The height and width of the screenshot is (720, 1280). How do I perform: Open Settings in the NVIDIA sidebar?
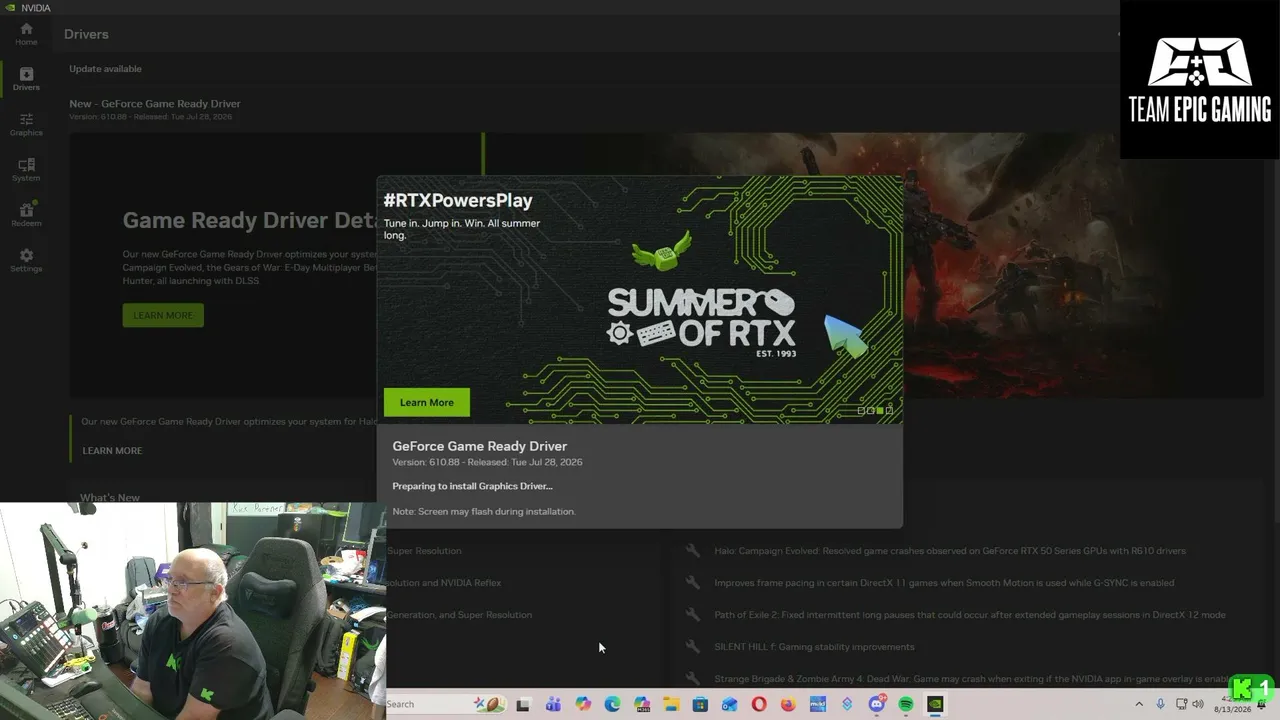26,260
